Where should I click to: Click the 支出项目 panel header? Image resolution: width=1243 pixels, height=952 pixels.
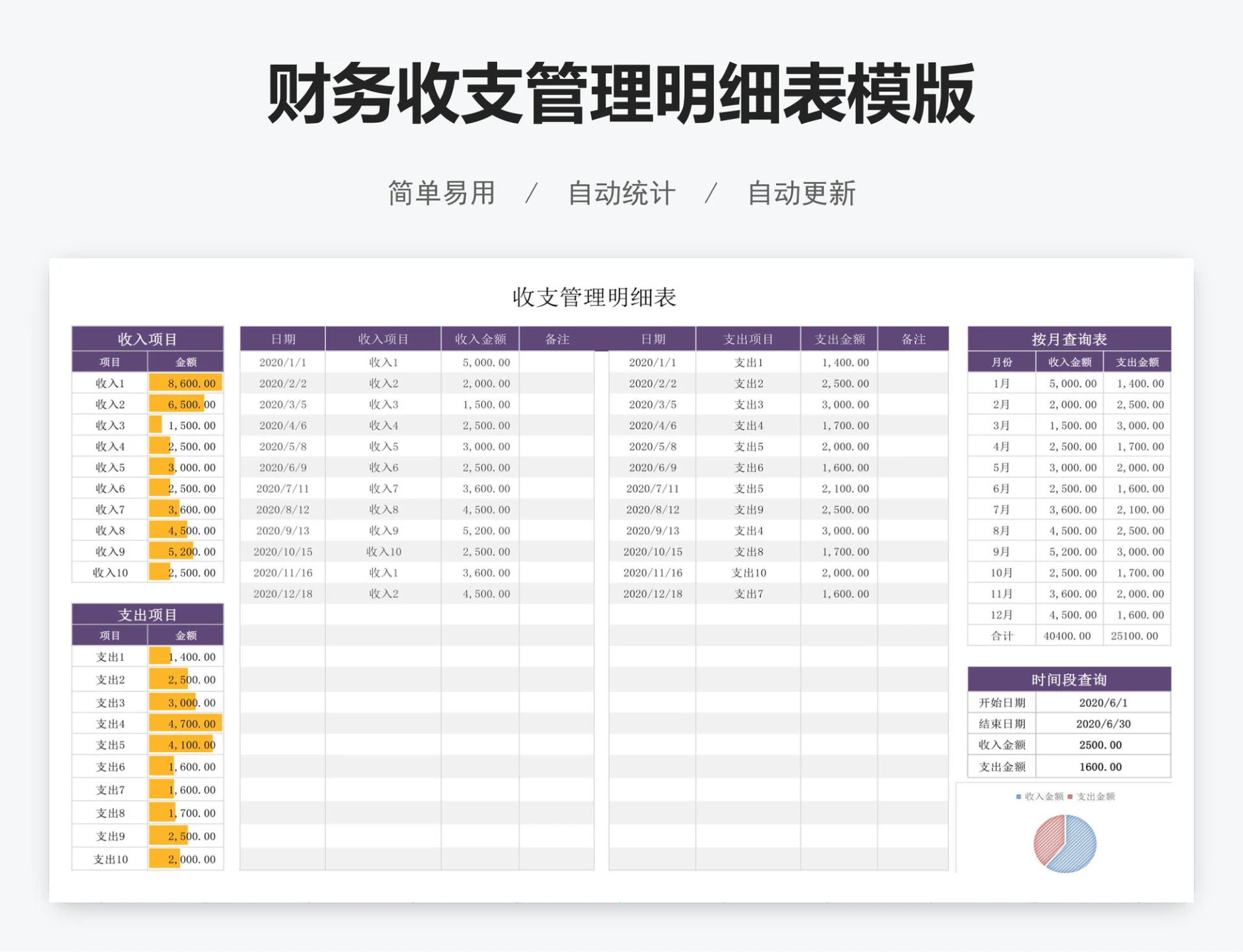pos(147,614)
